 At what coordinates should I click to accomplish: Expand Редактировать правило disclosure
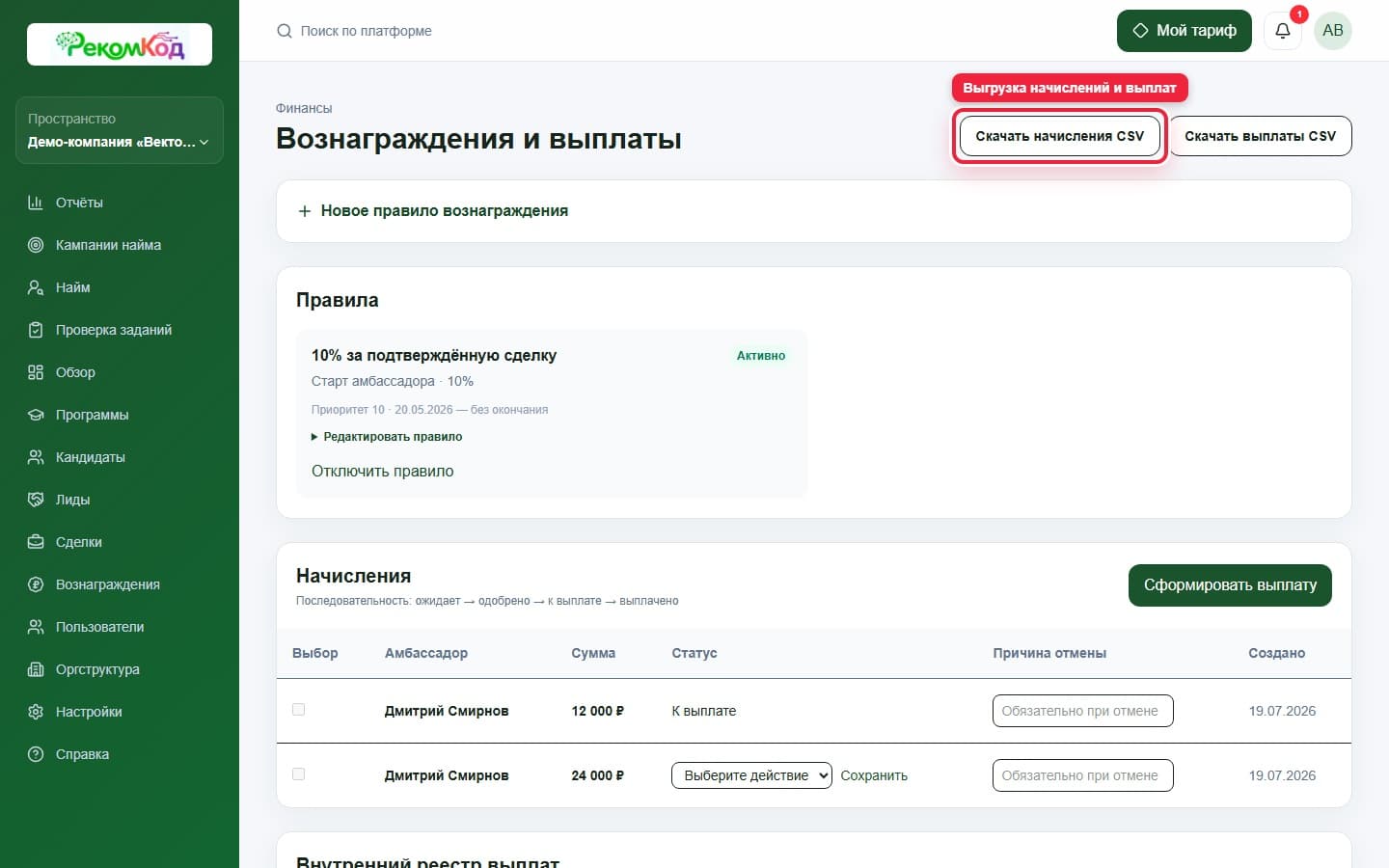coord(387,437)
